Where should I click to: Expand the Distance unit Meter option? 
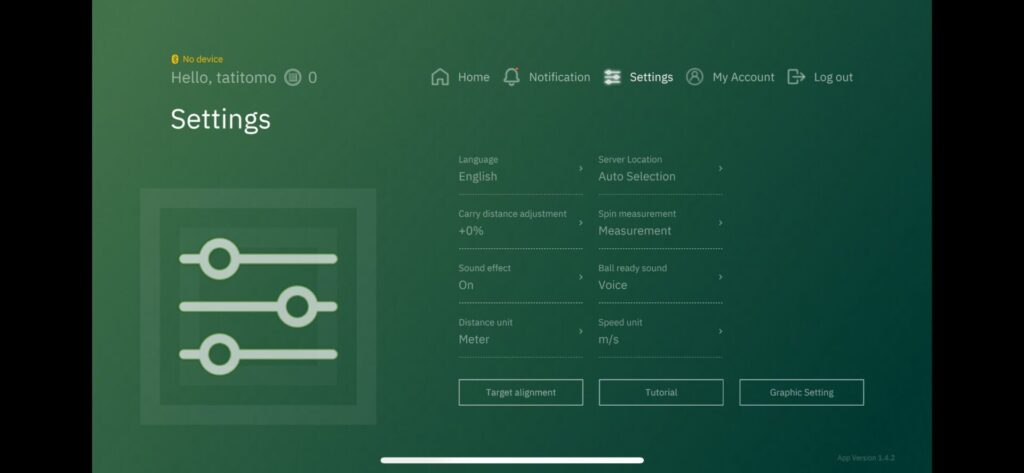[x=520, y=332]
